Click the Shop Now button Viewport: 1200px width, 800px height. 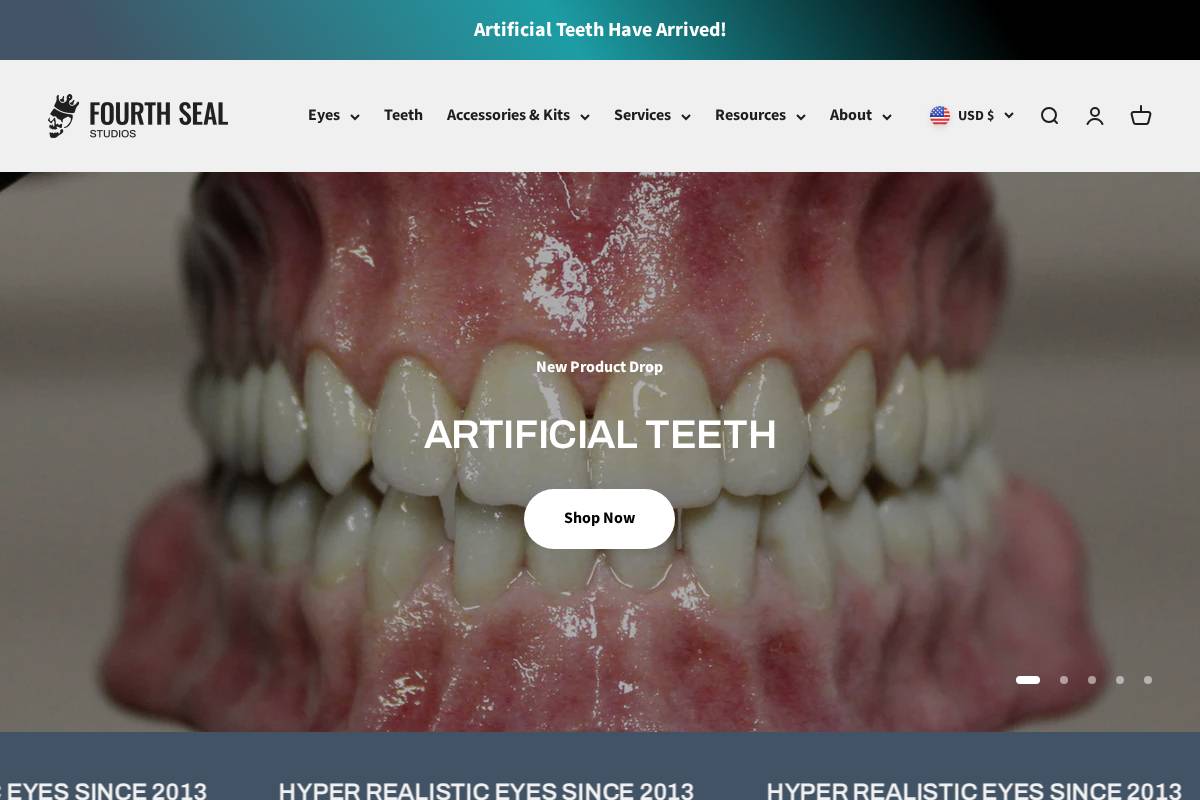[599, 518]
